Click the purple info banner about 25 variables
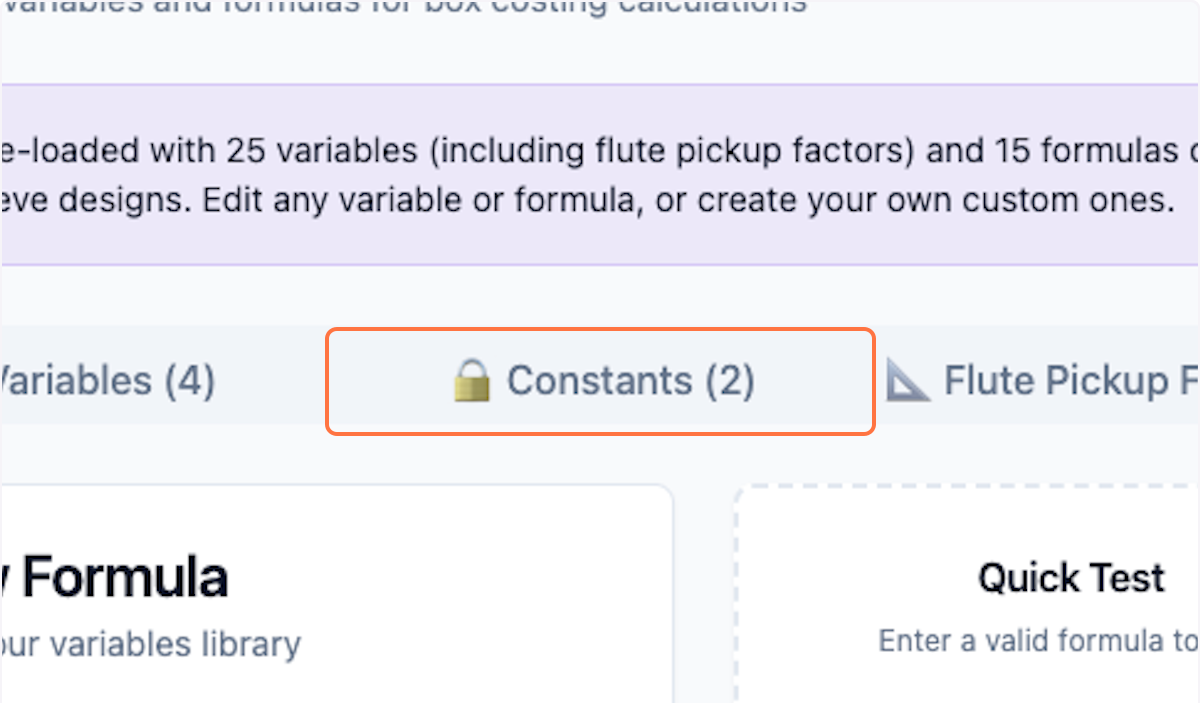 click(600, 175)
